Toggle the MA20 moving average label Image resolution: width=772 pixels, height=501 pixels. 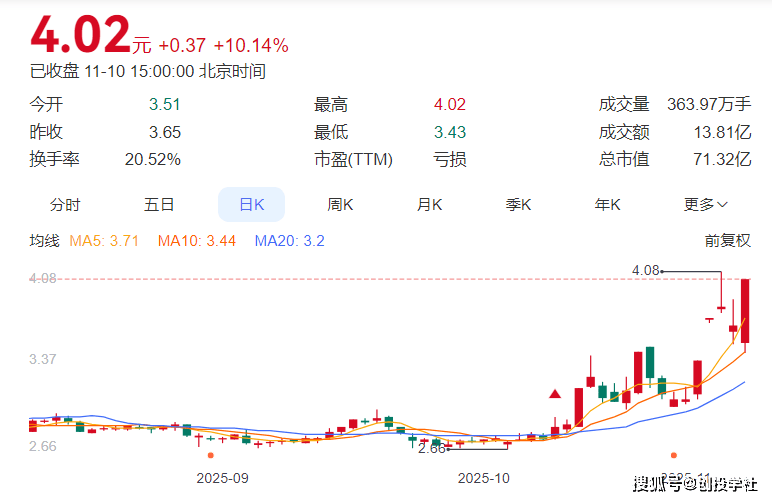pyautogui.click(x=289, y=241)
